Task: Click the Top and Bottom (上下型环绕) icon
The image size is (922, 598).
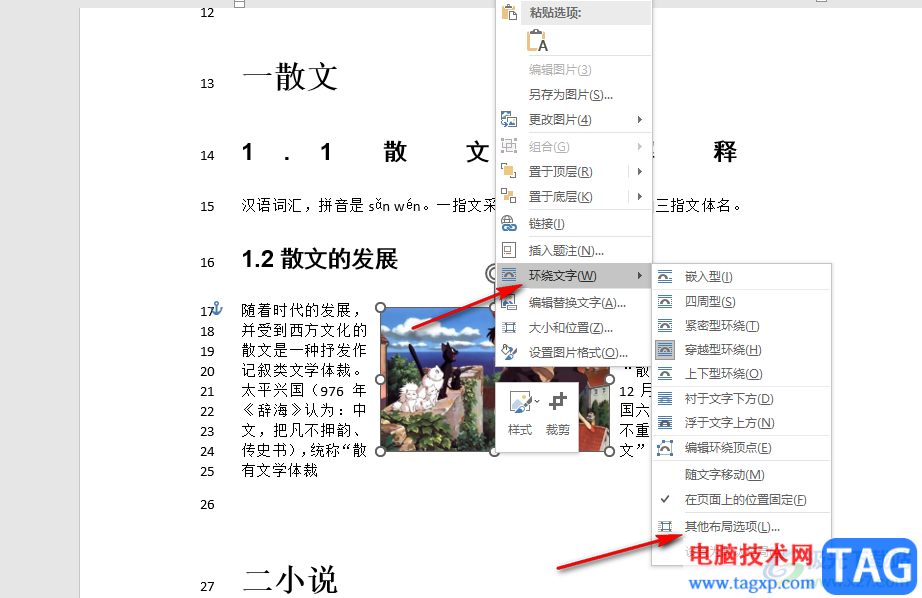Action: point(665,374)
